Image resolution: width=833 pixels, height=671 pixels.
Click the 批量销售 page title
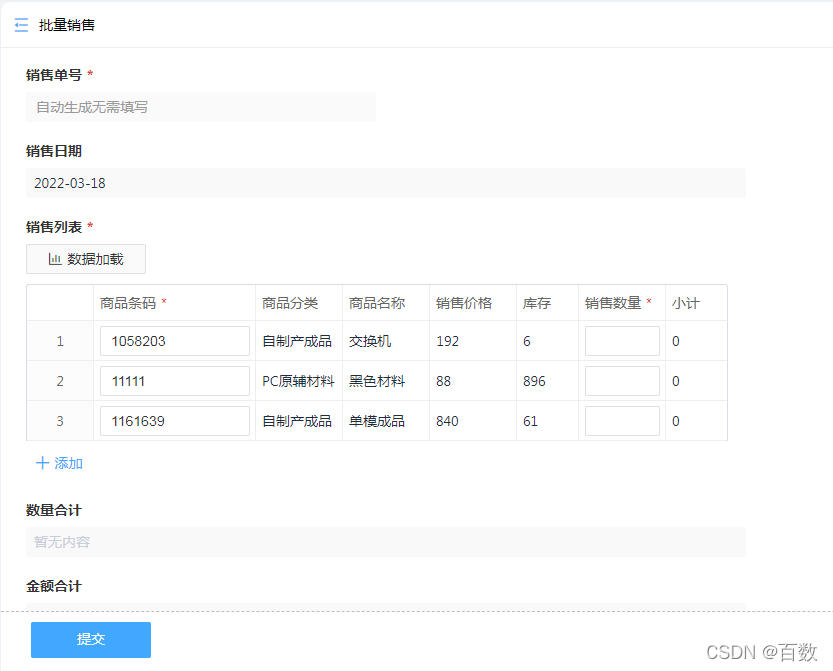click(x=67, y=25)
